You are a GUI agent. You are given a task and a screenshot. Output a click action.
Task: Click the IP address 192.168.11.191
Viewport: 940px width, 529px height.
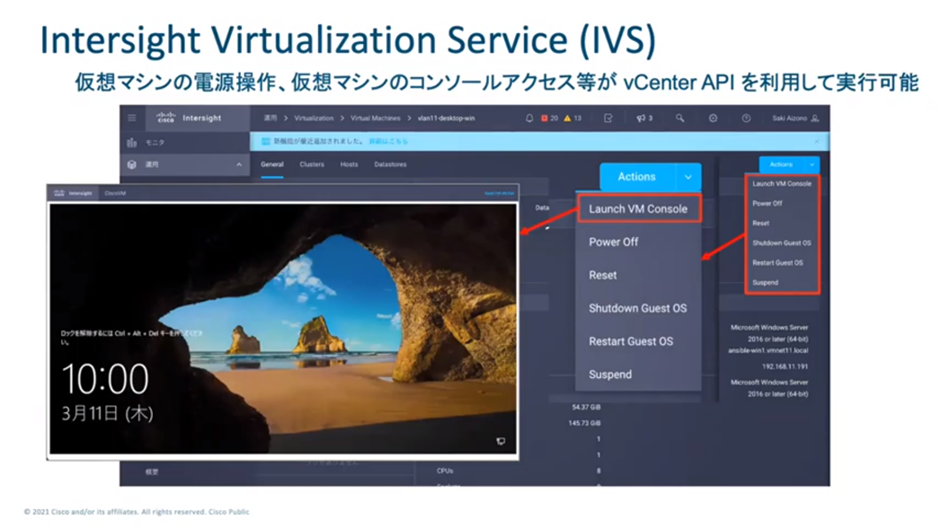[x=785, y=366]
